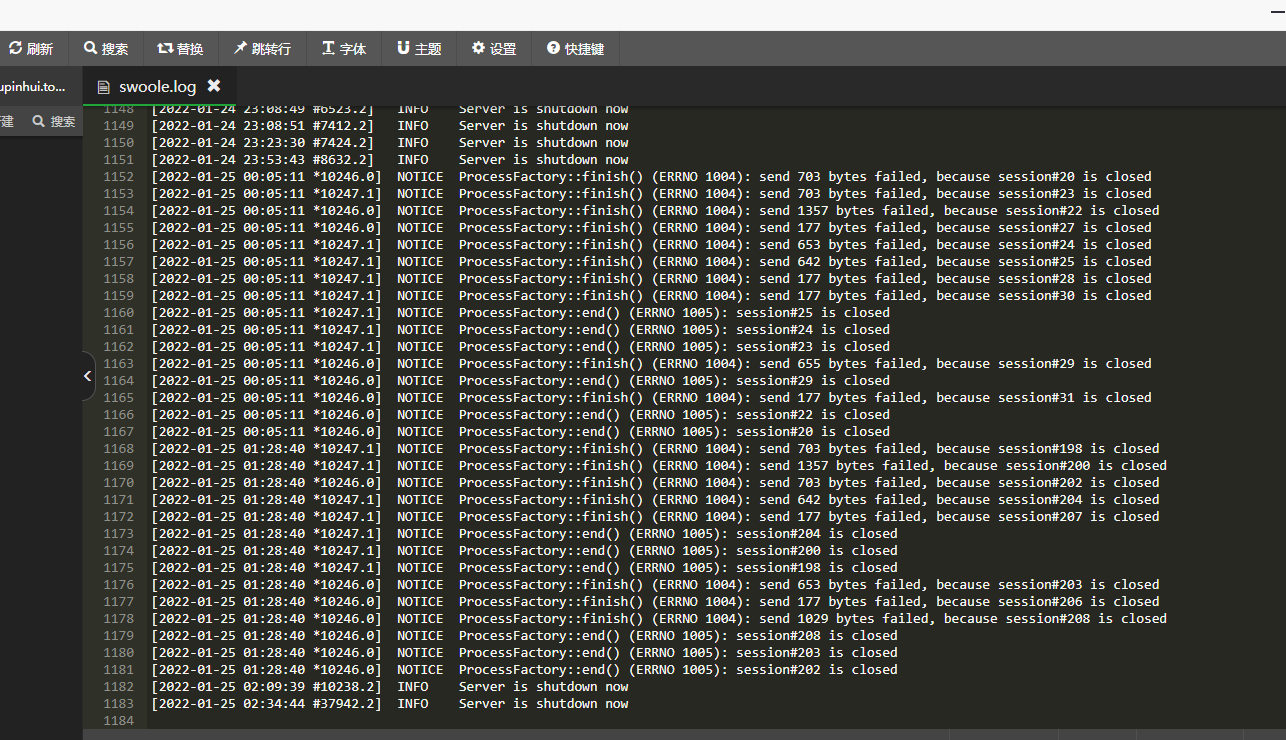Click the 刷新 refresh icon in toolbar
The image size is (1286, 740).
15,48
